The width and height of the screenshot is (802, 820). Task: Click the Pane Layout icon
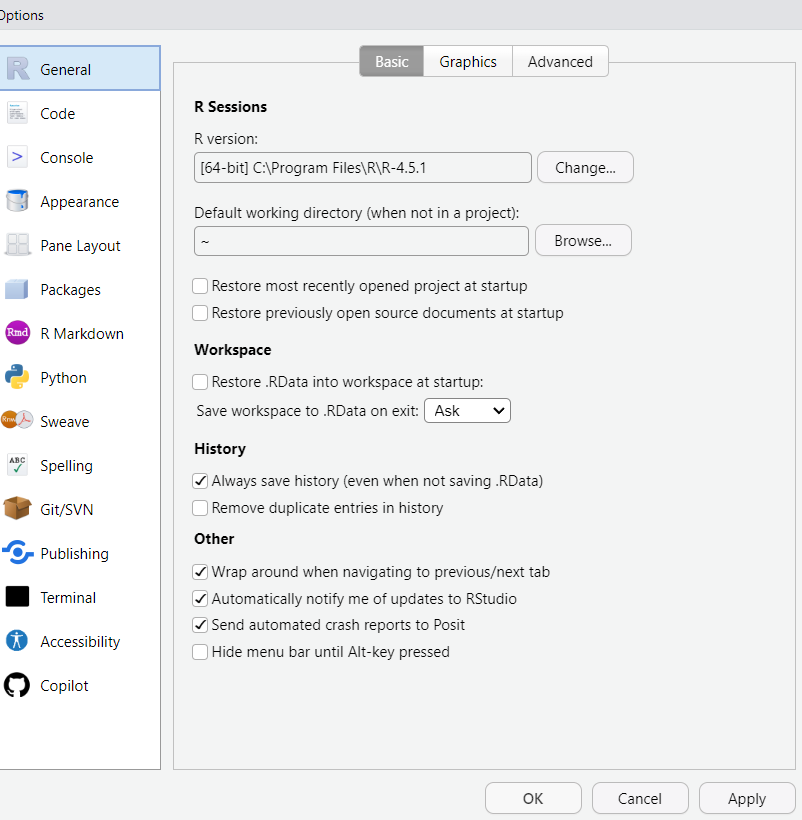point(17,246)
